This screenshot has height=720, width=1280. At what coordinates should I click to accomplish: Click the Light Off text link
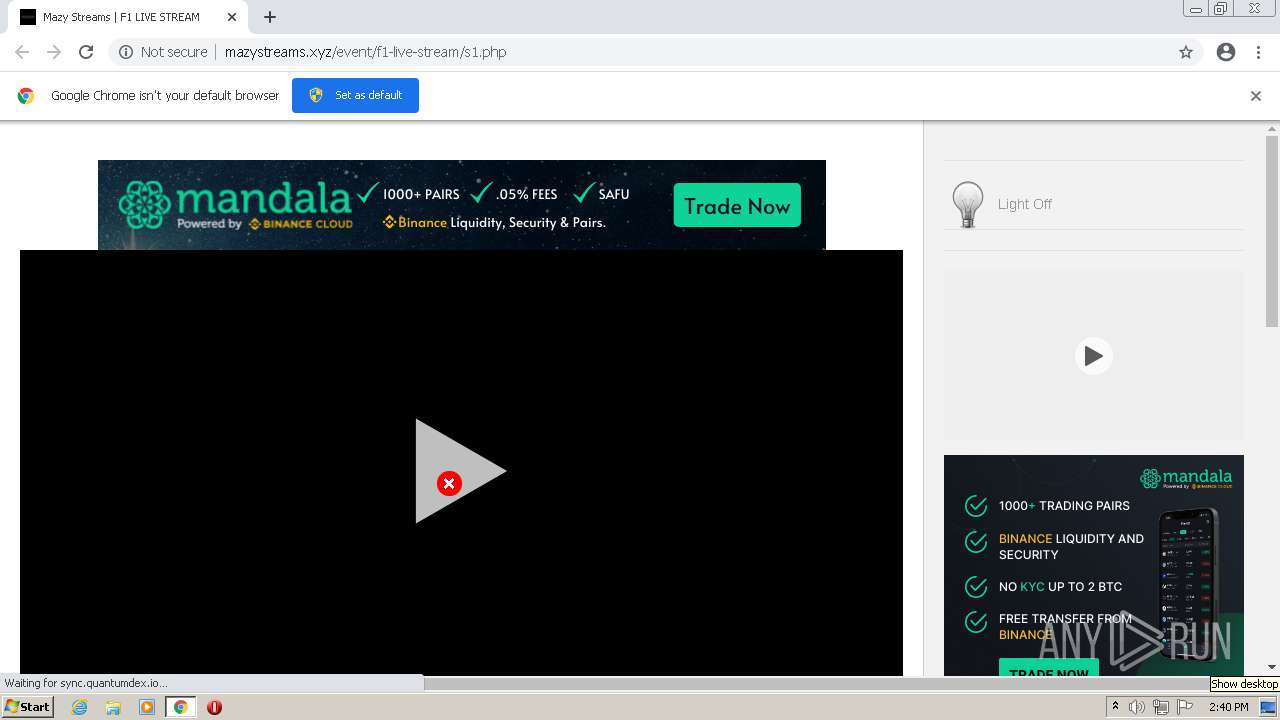coord(1025,204)
